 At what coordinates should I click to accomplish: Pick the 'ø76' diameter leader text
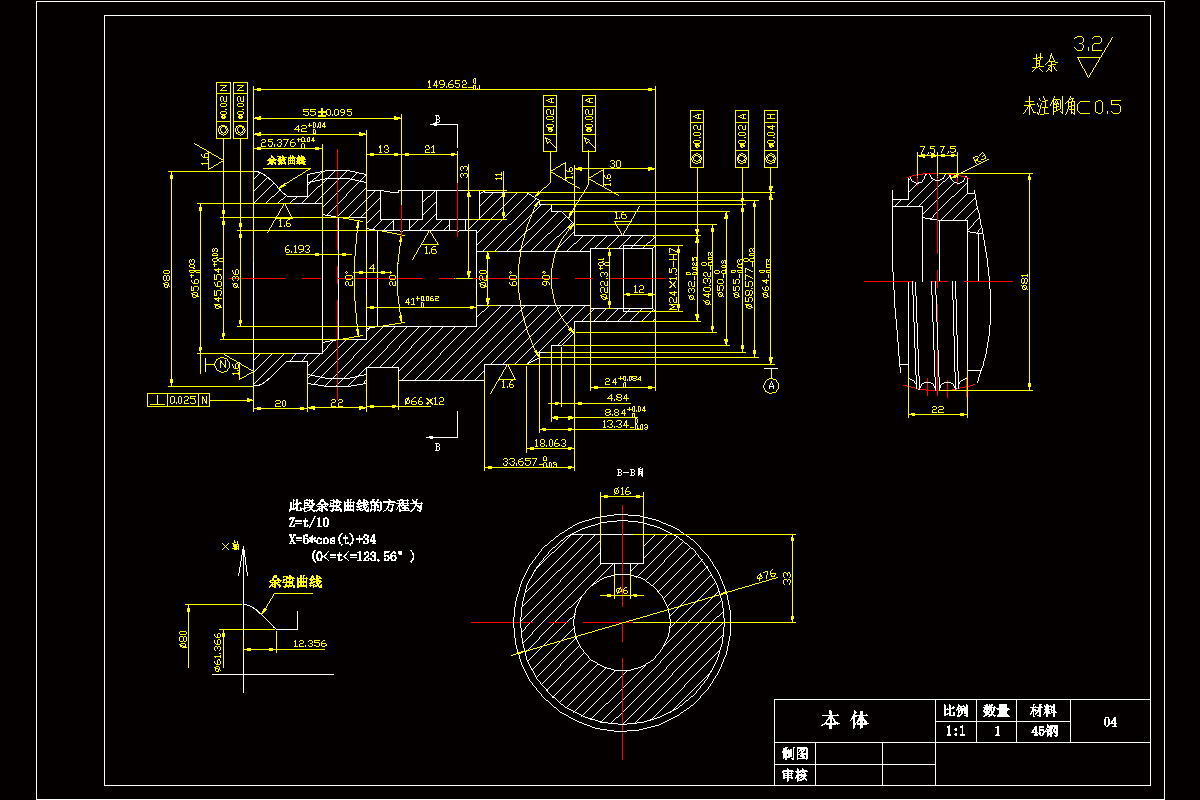click(767, 575)
